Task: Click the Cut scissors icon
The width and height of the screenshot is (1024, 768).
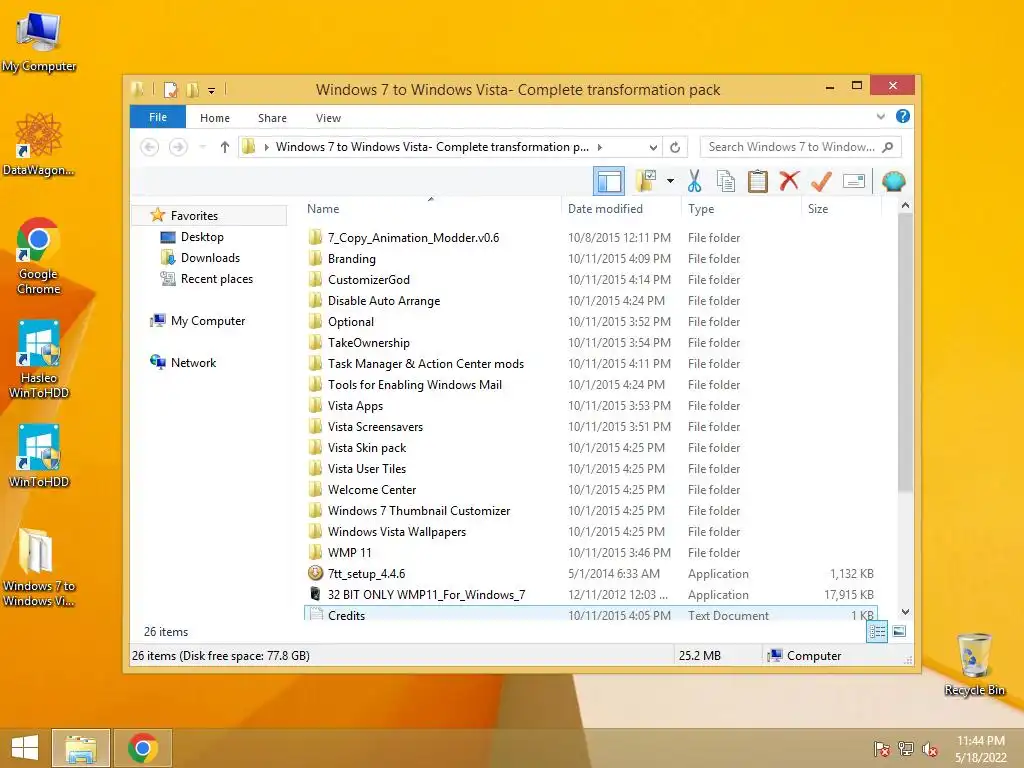Action: 694,181
